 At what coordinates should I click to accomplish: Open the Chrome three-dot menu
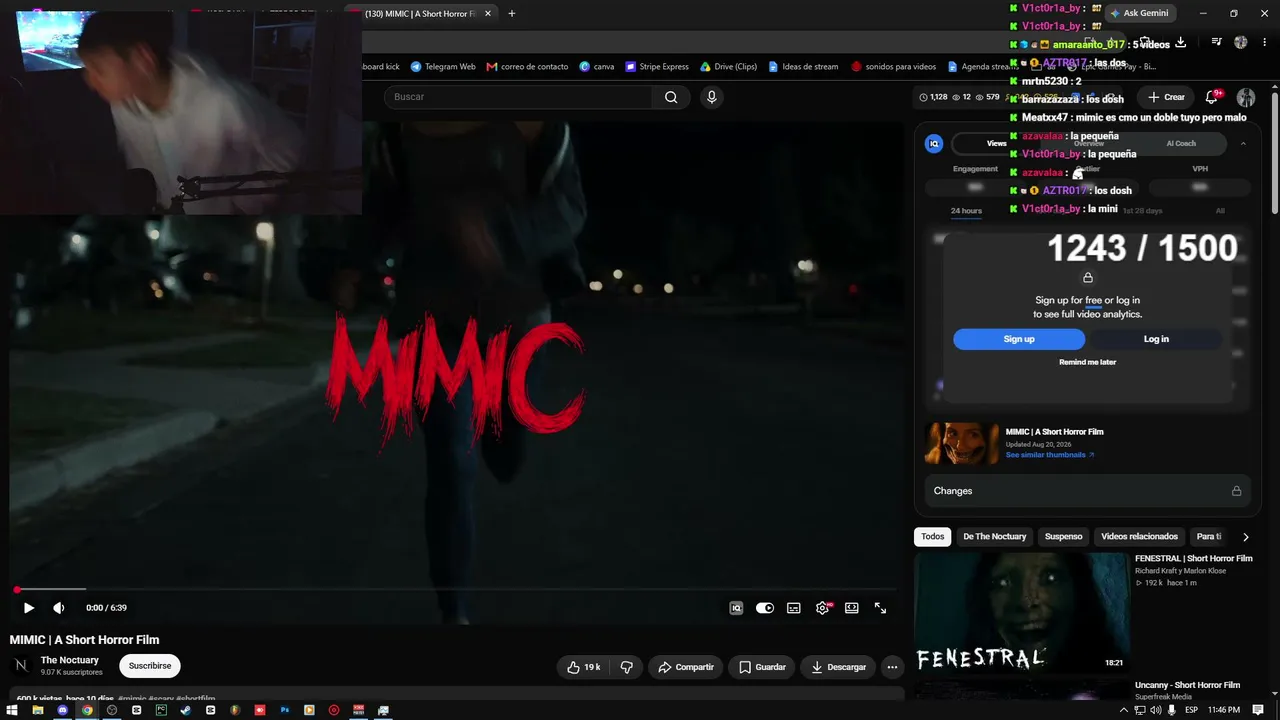(x=1266, y=42)
